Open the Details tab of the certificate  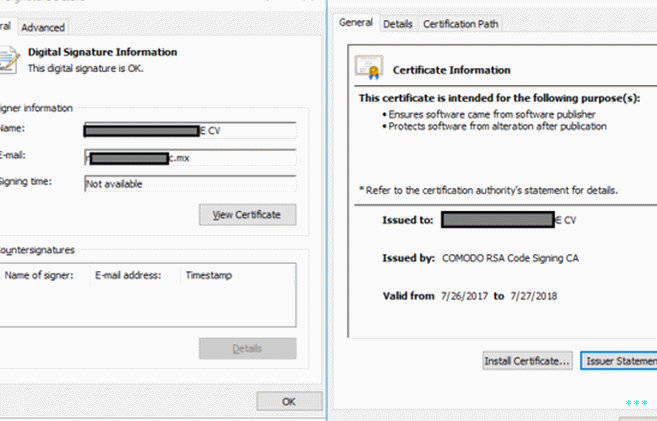pos(397,23)
